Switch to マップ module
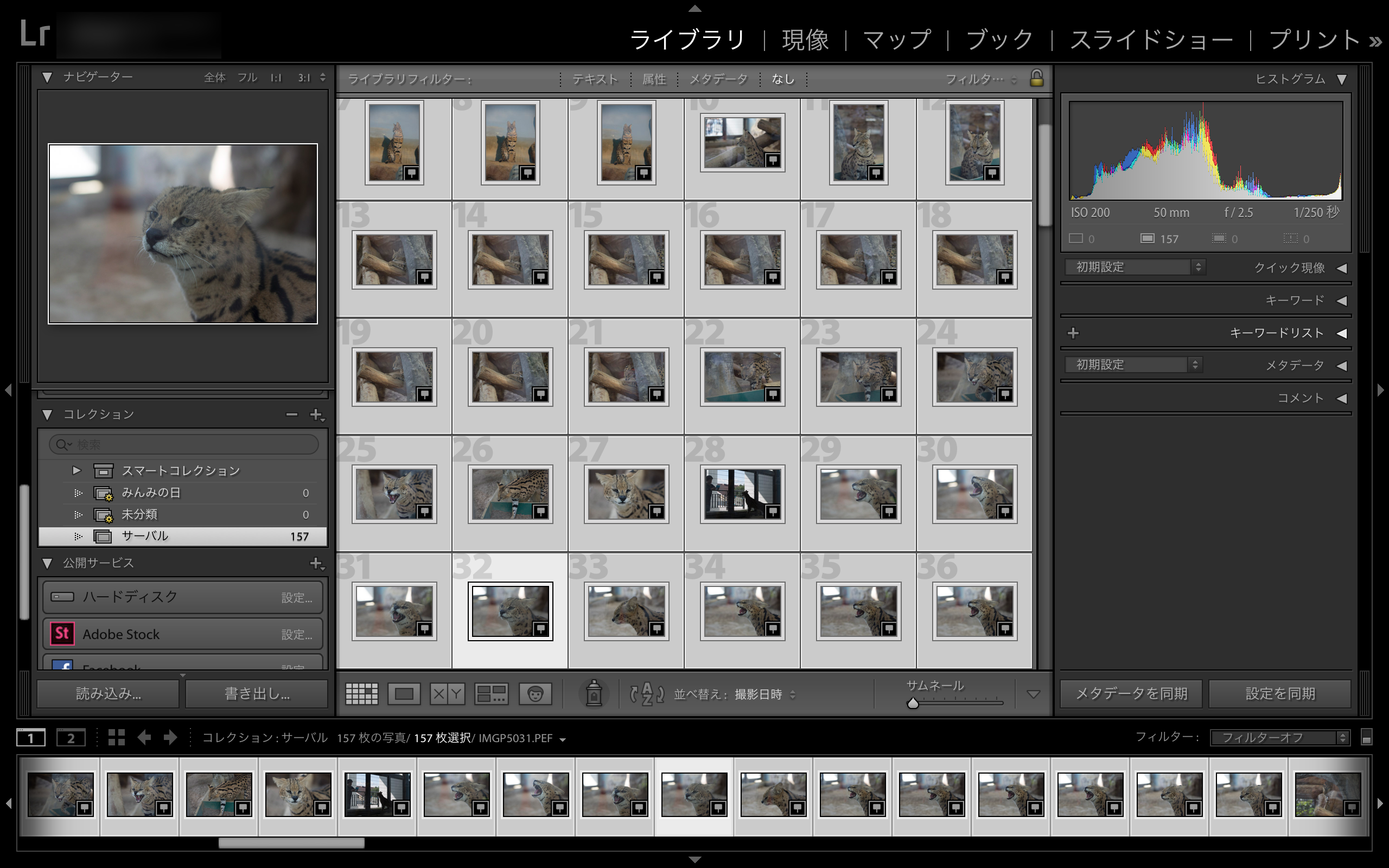 pyautogui.click(x=897, y=40)
